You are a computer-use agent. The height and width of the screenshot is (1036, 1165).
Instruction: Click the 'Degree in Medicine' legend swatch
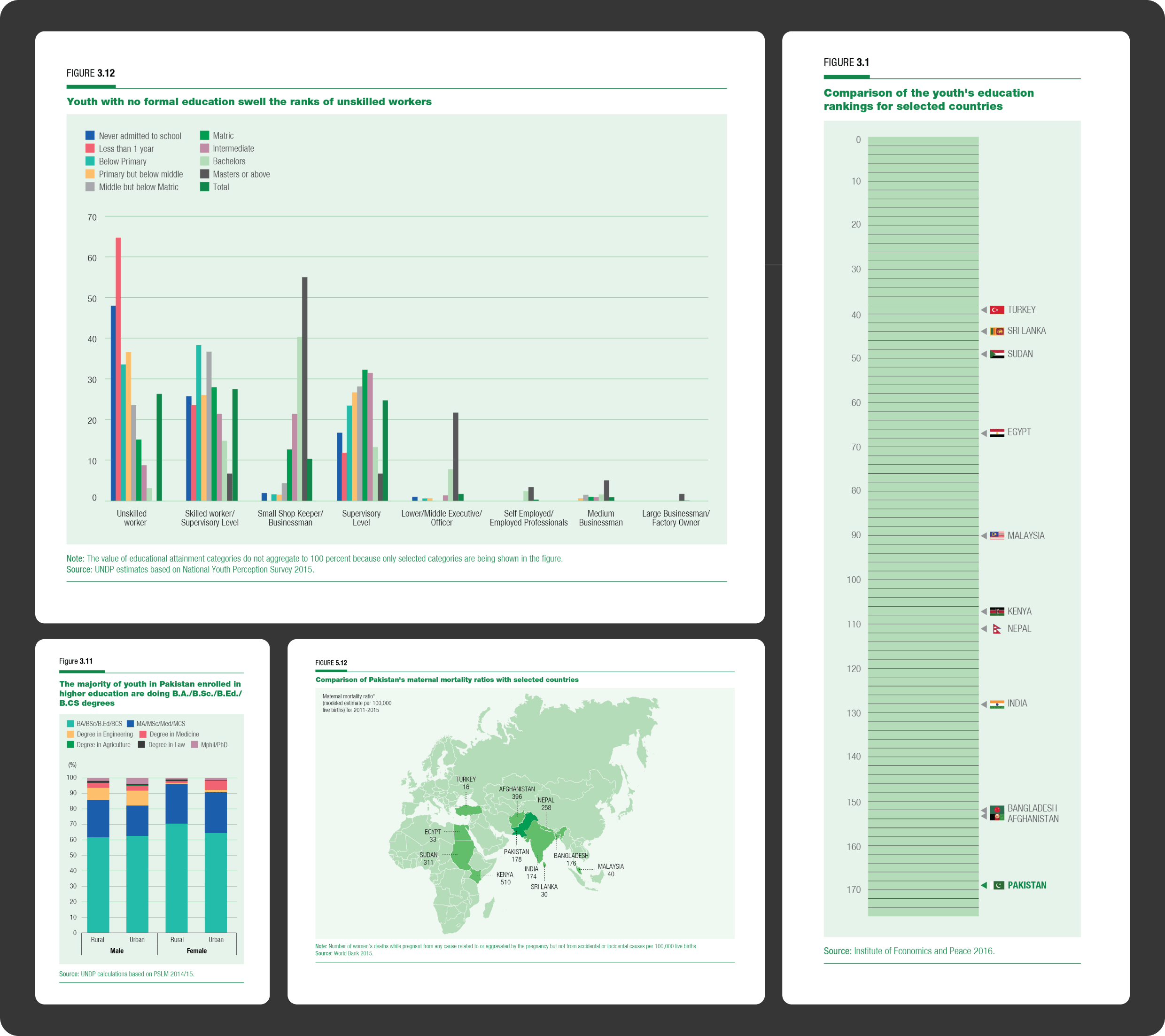coord(143,734)
